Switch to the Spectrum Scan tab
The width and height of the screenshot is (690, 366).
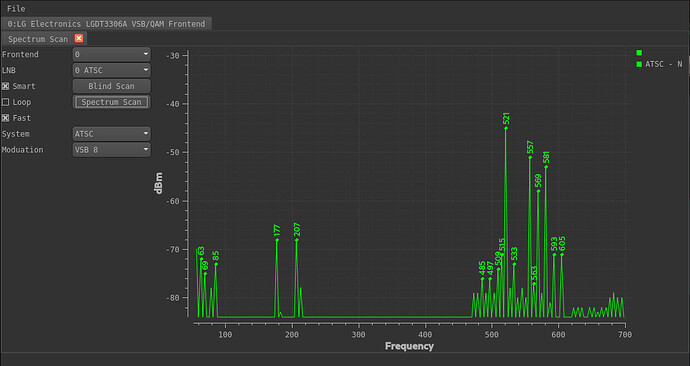(x=38, y=39)
